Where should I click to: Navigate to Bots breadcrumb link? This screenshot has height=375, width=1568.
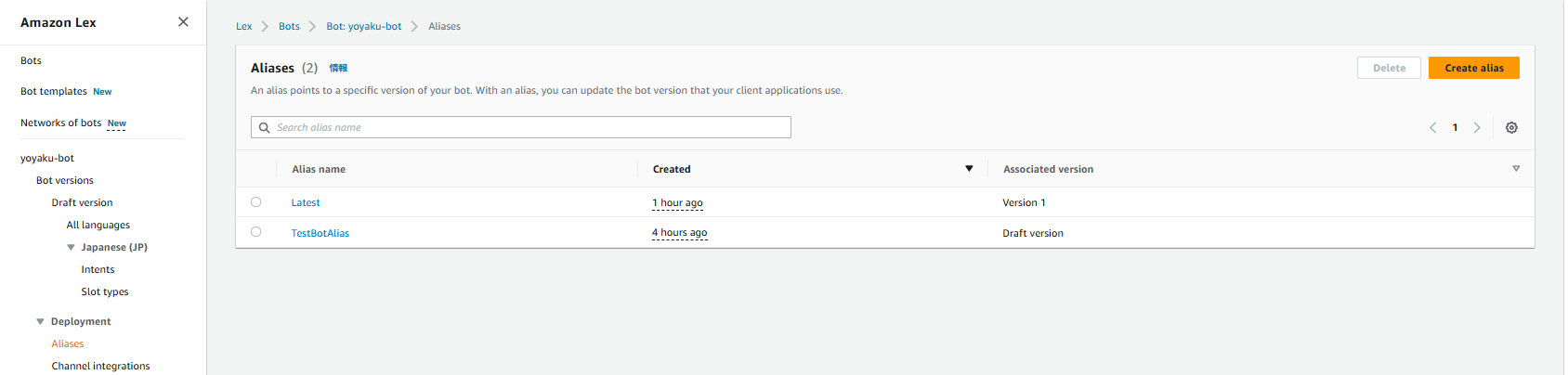(289, 26)
